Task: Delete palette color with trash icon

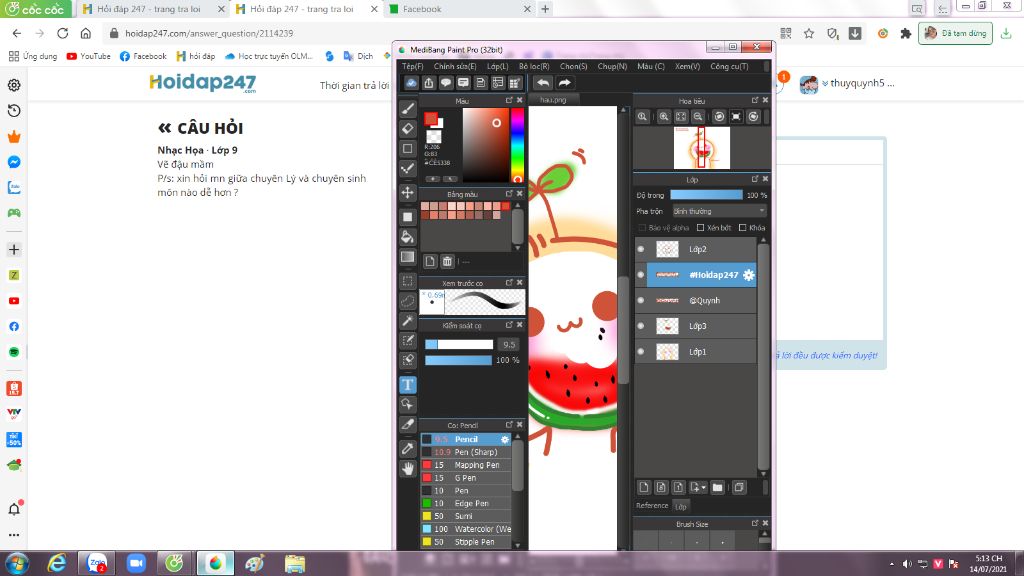Action: pos(447,261)
